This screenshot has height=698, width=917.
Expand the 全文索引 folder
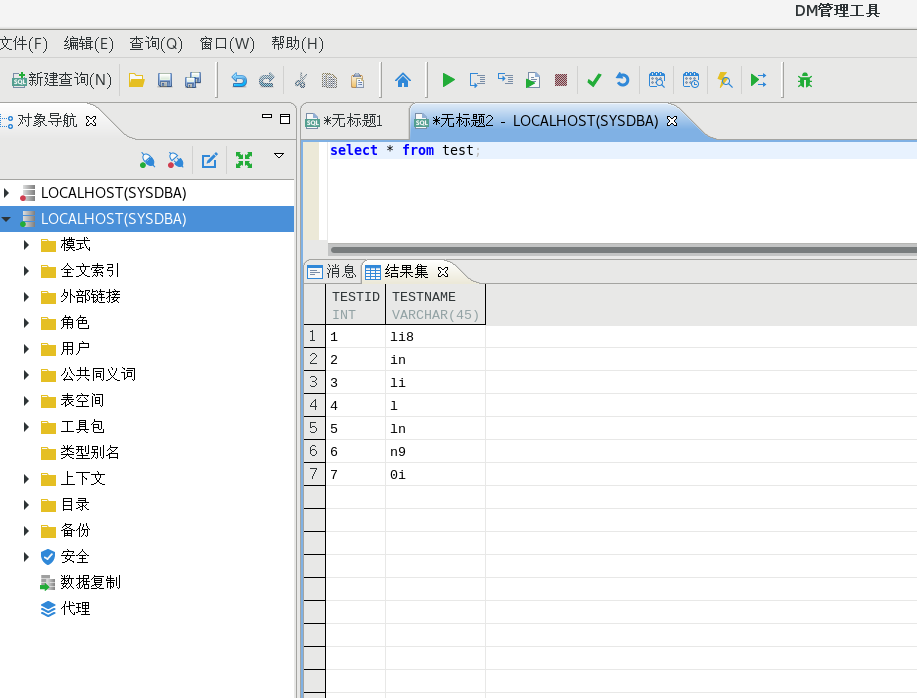coord(26,271)
